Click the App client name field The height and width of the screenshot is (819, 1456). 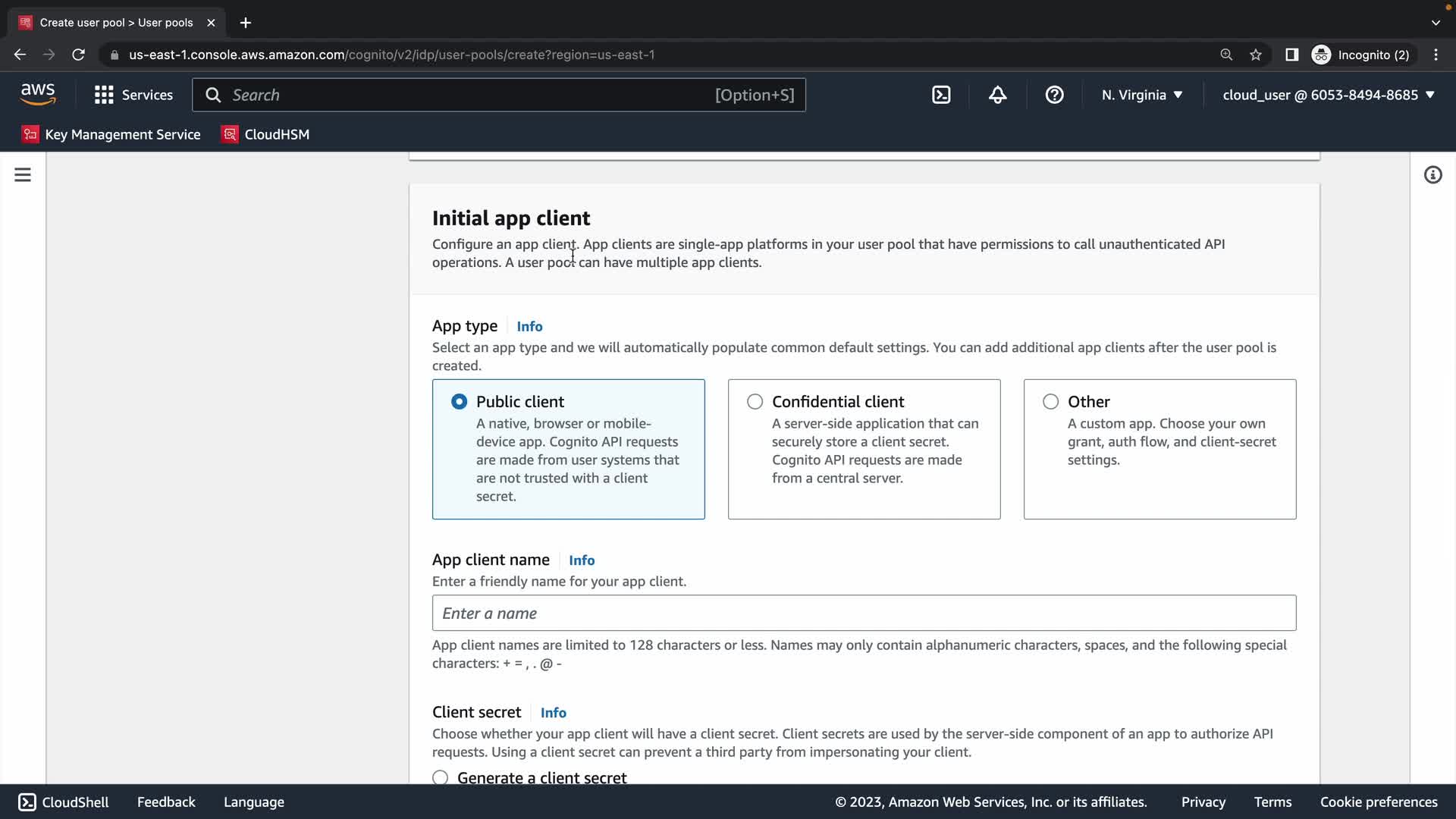click(x=864, y=613)
